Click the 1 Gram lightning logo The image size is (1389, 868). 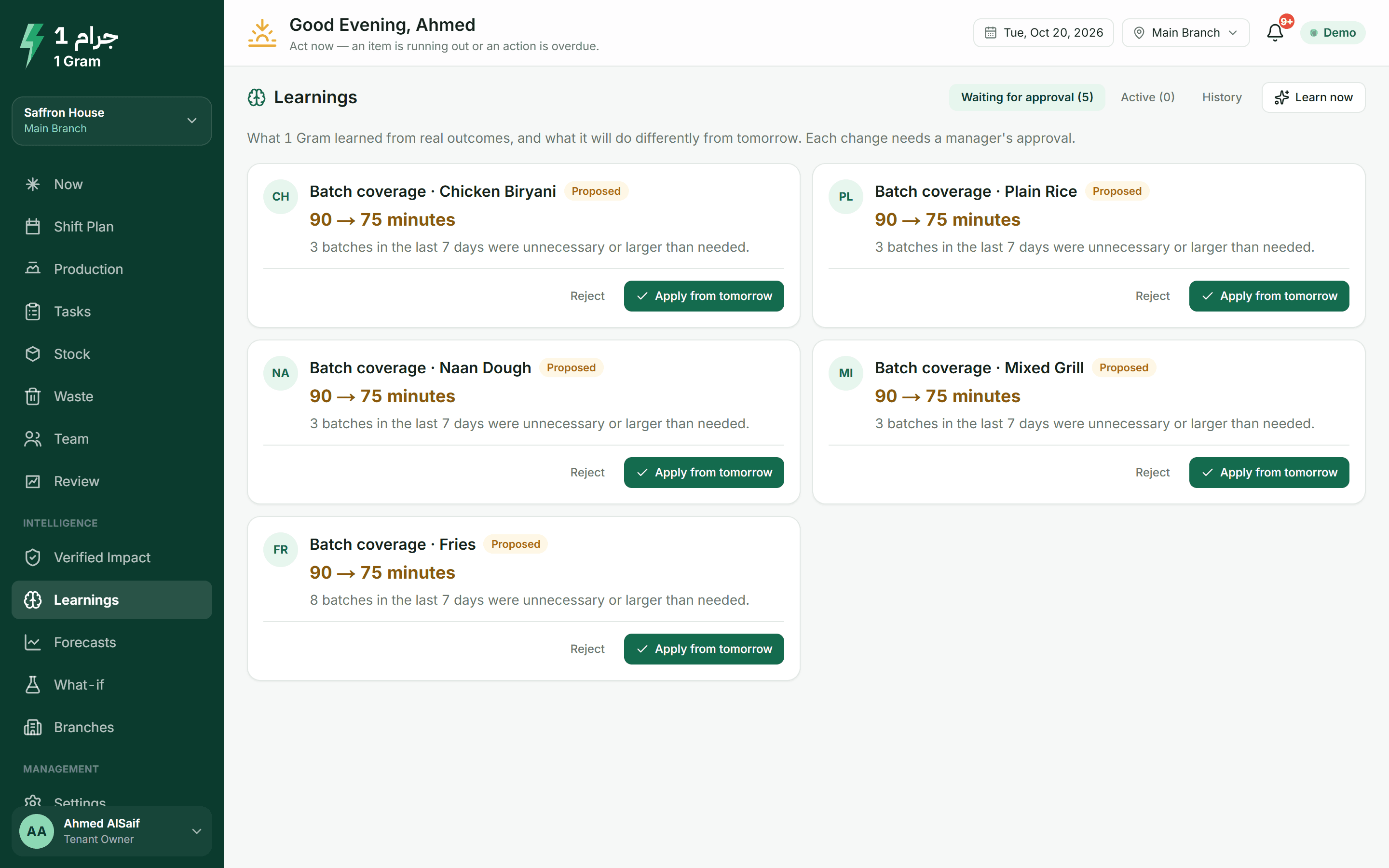31,46
